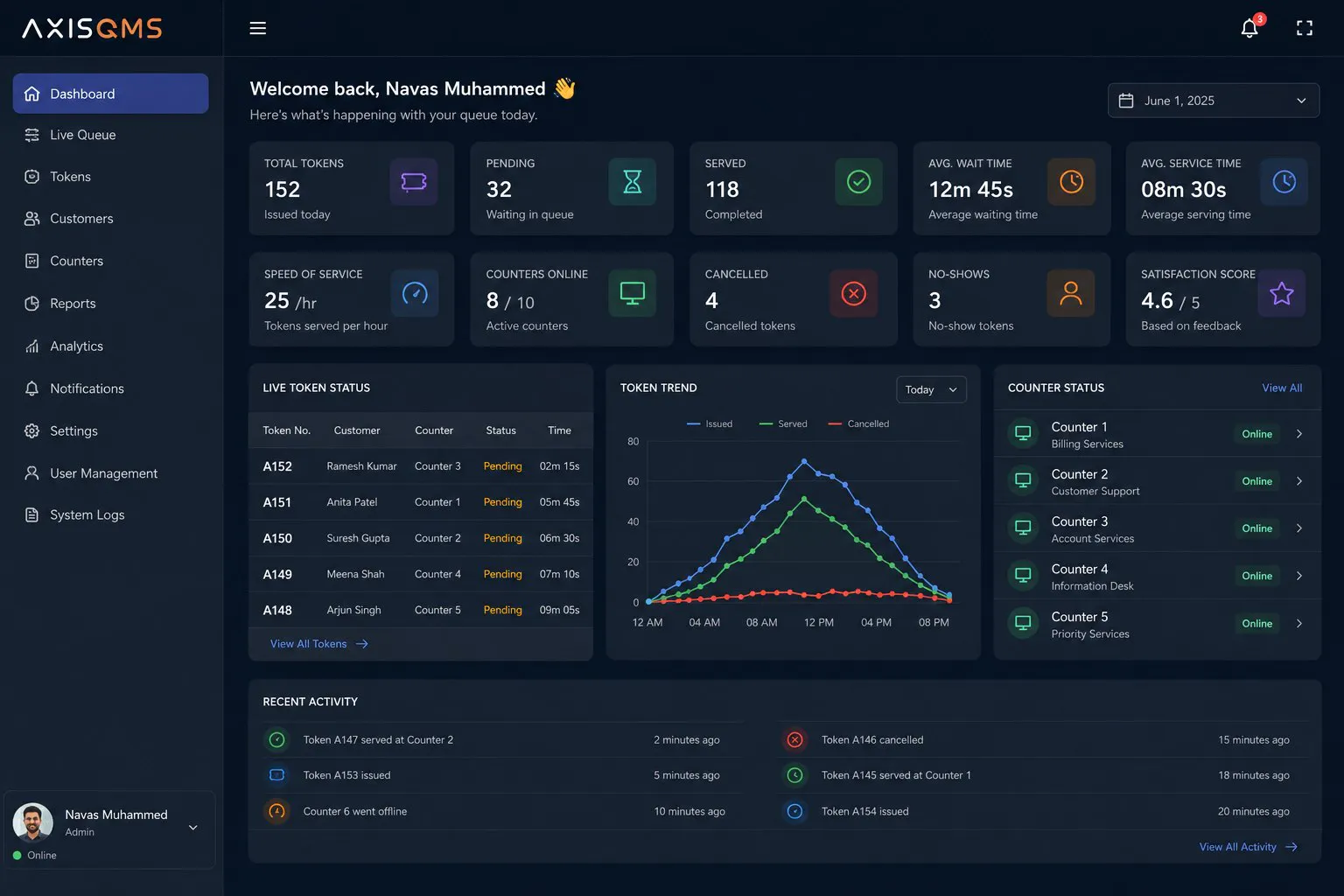This screenshot has width=1344, height=896.
Task: Expand Counter 2 Customer Support chevron
Action: click(1298, 481)
